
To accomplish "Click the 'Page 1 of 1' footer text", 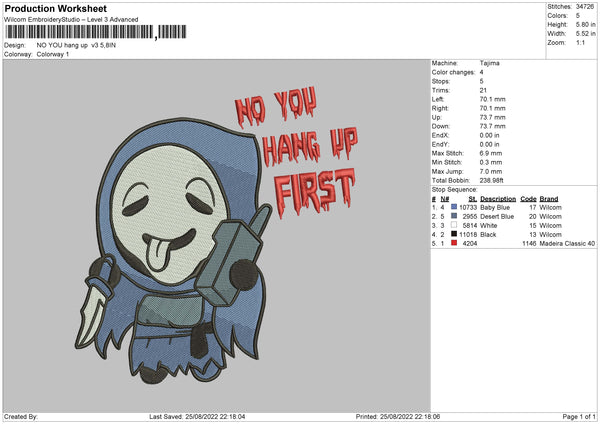I will 579,416.
